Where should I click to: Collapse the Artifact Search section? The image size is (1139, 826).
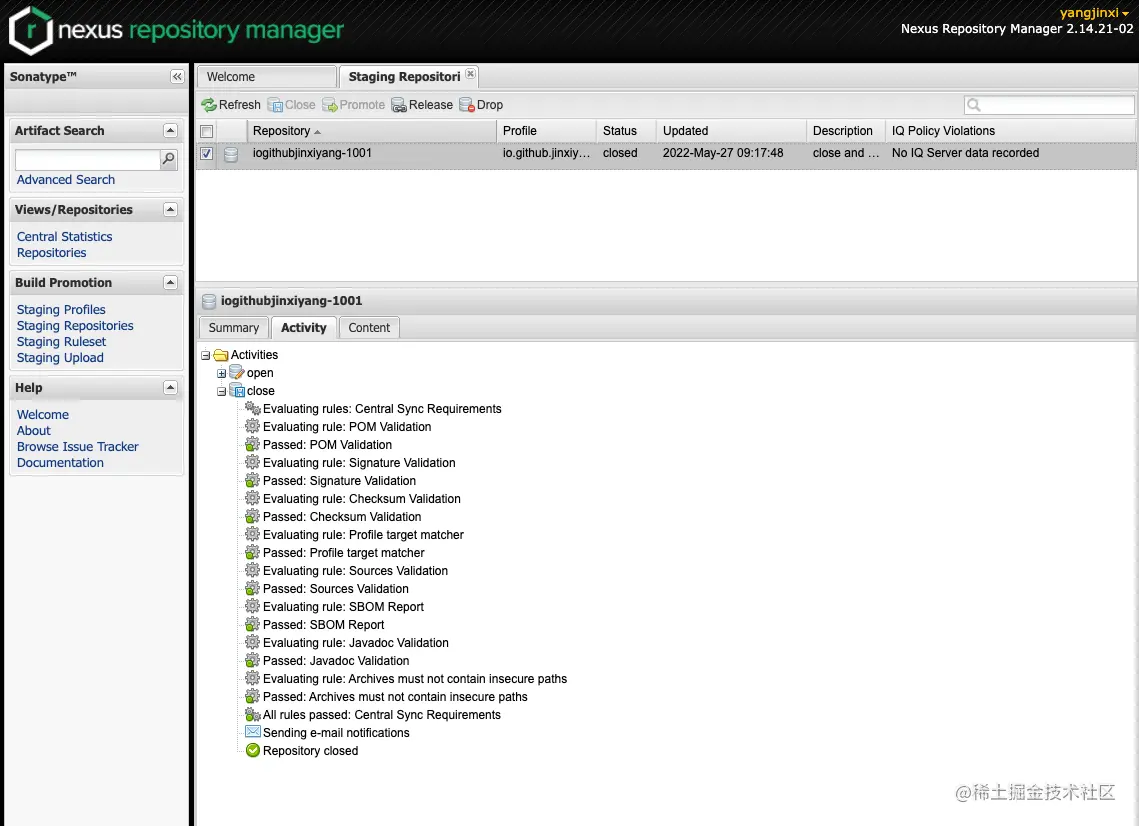click(x=171, y=131)
